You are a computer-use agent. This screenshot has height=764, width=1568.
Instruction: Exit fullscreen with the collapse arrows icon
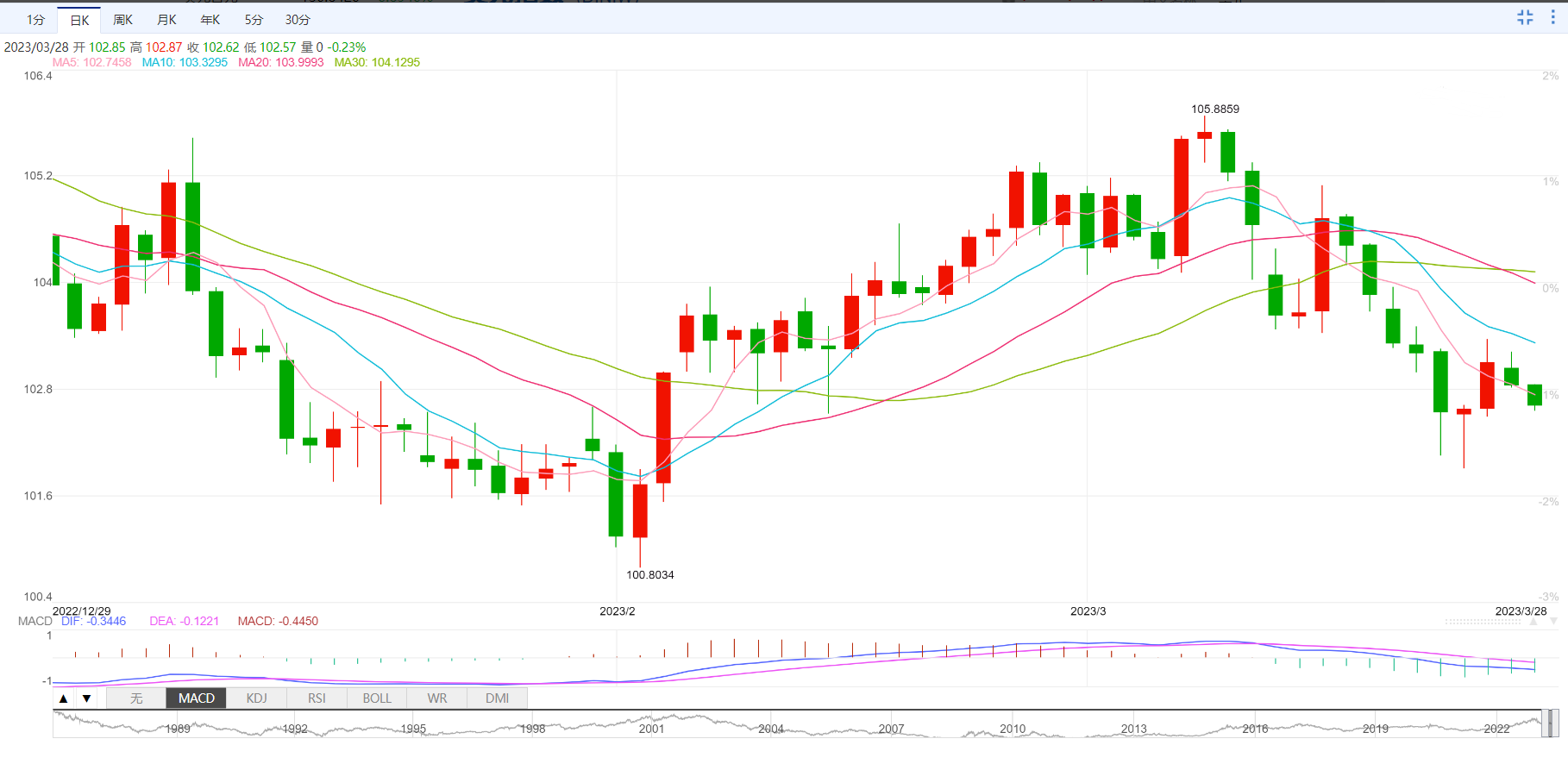(x=1525, y=17)
